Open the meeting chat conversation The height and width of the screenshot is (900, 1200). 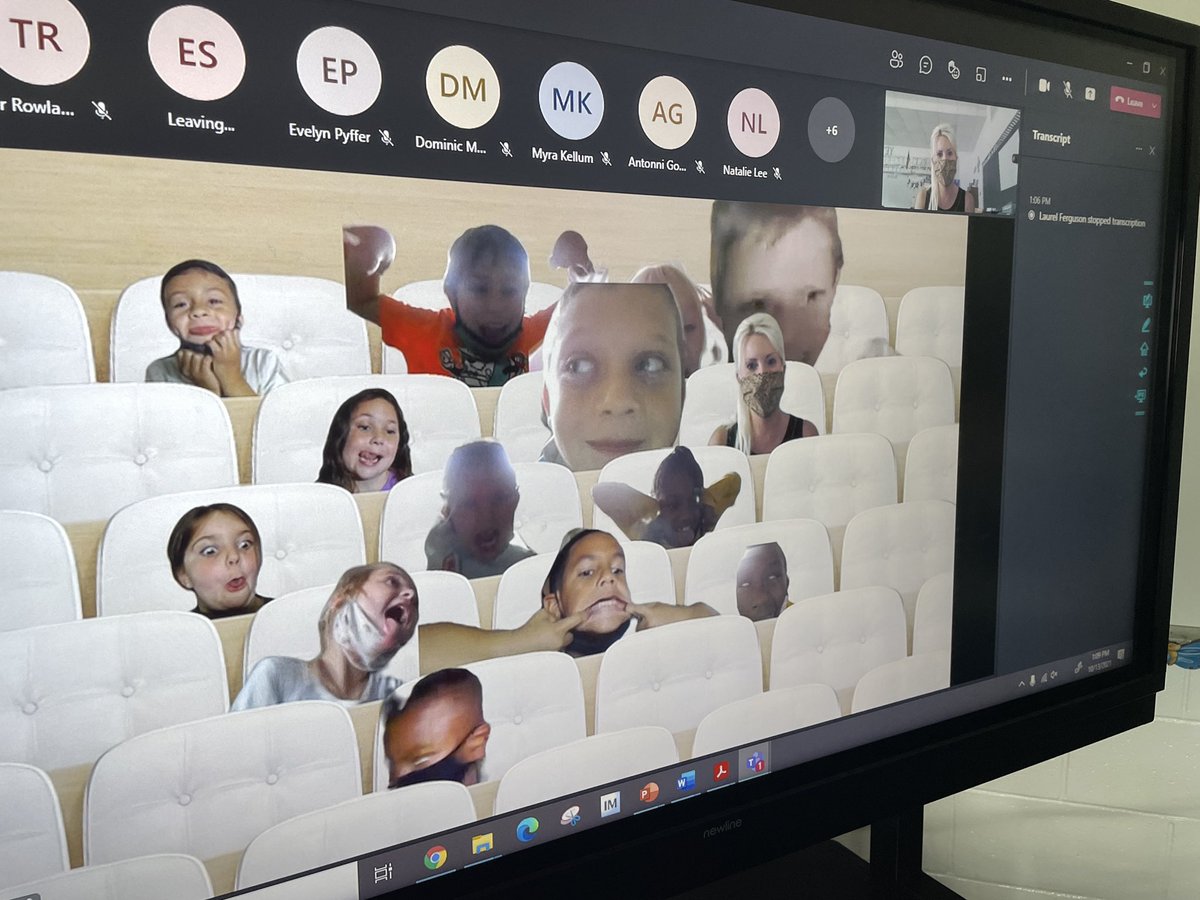click(926, 65)
